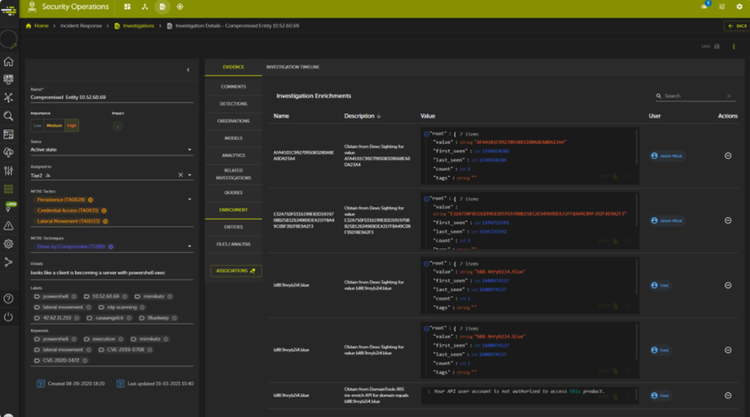The width and height of the screenshot is (750, 417).
Task: Click the cloud notification icon with badge
Action: 705,6
